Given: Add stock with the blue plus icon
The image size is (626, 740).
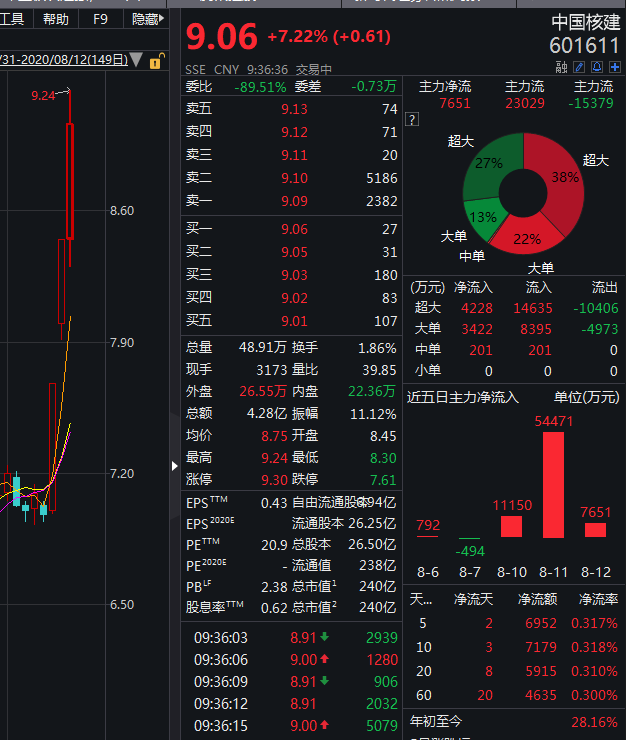Looking at the screenshot, I should pos(613,67).
